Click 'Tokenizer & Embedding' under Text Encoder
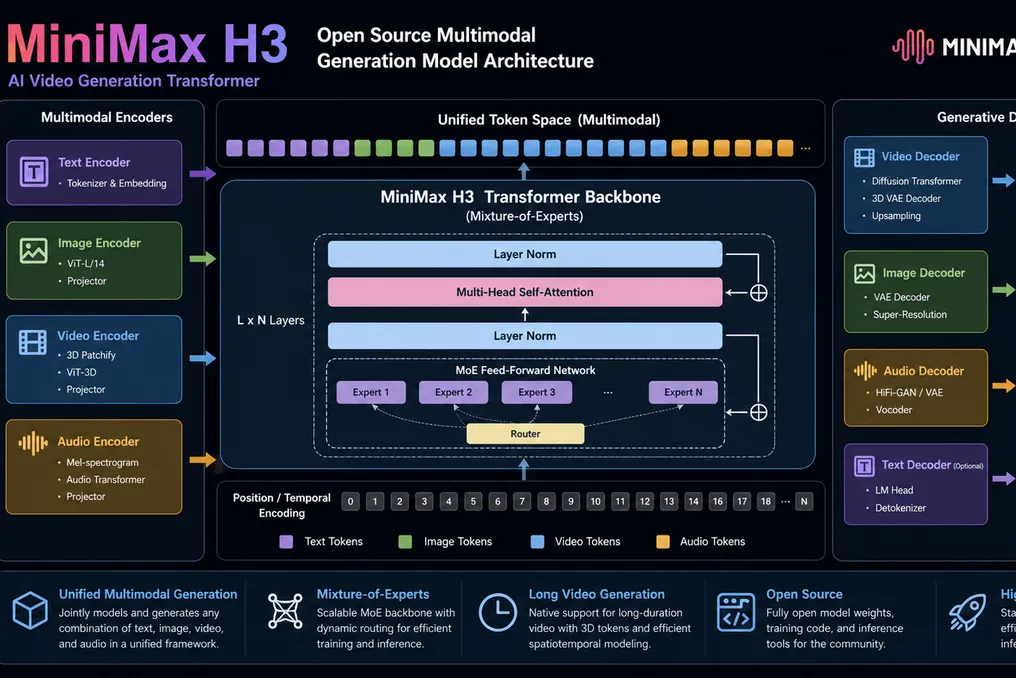This screenshot has height=678, width=1016. (117, 183)
